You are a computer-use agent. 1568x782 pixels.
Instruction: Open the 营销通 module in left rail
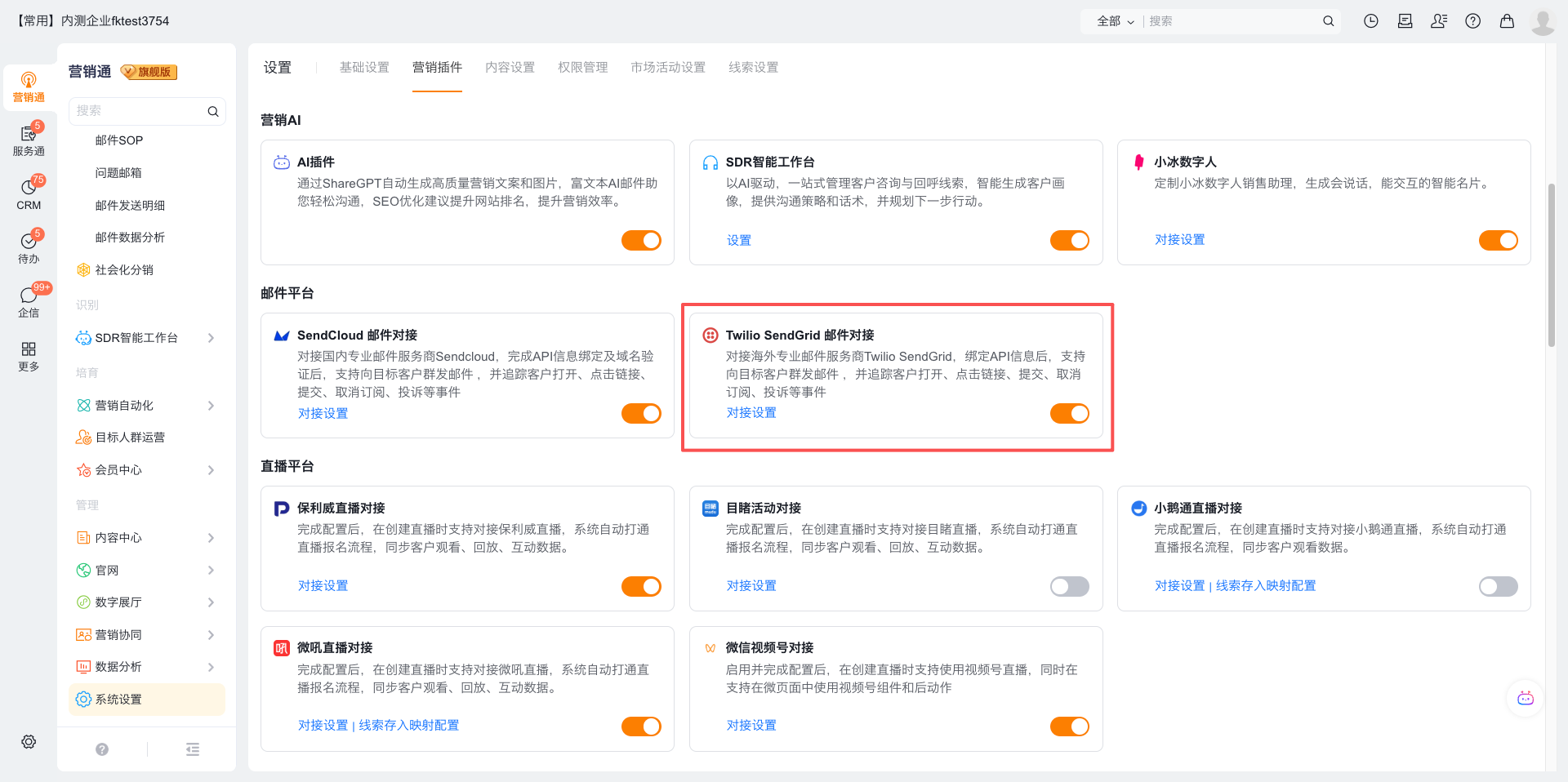click(29, 87)
